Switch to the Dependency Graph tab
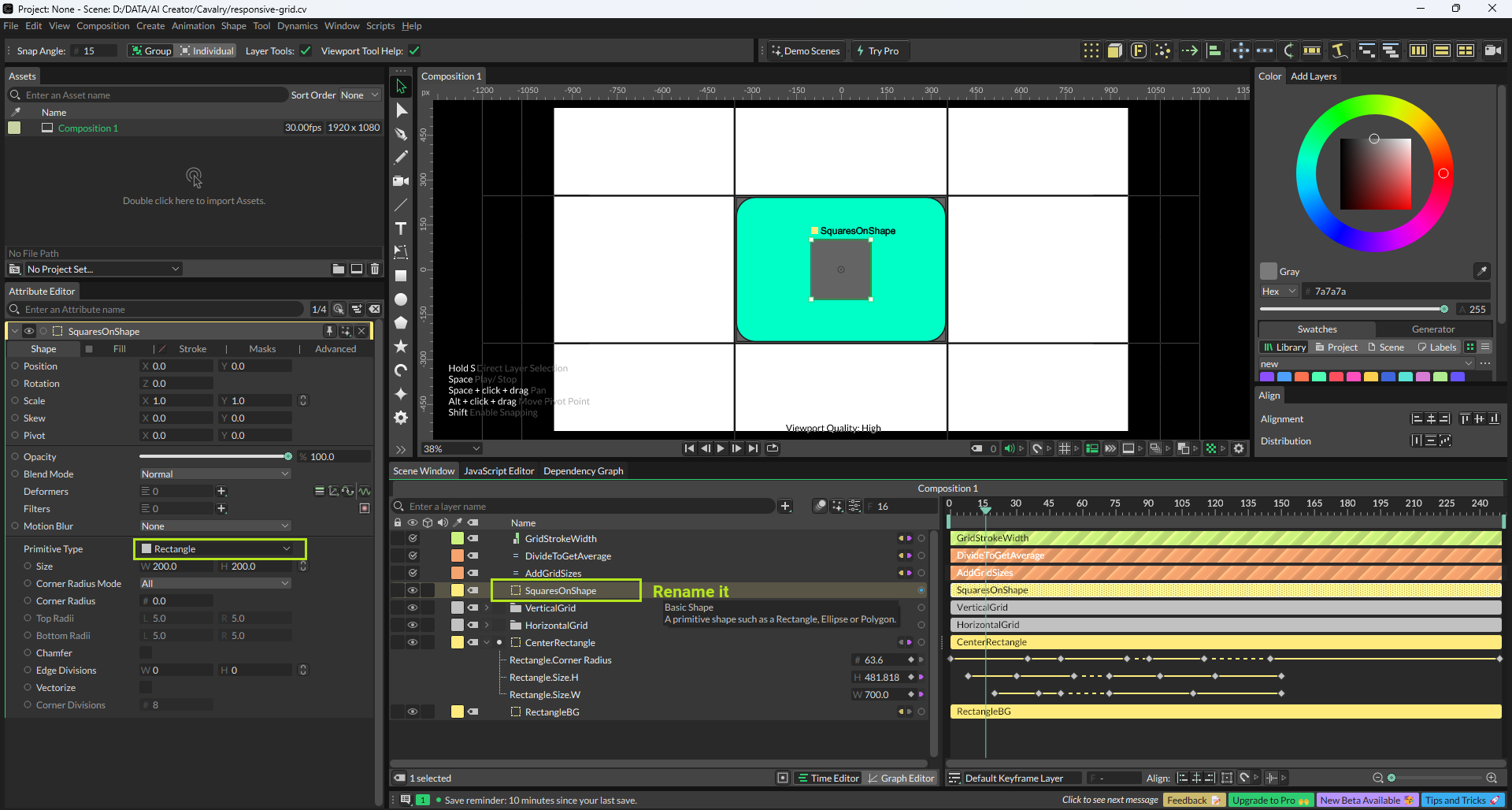The image size is (1512, 810). (x=583, y=471)
